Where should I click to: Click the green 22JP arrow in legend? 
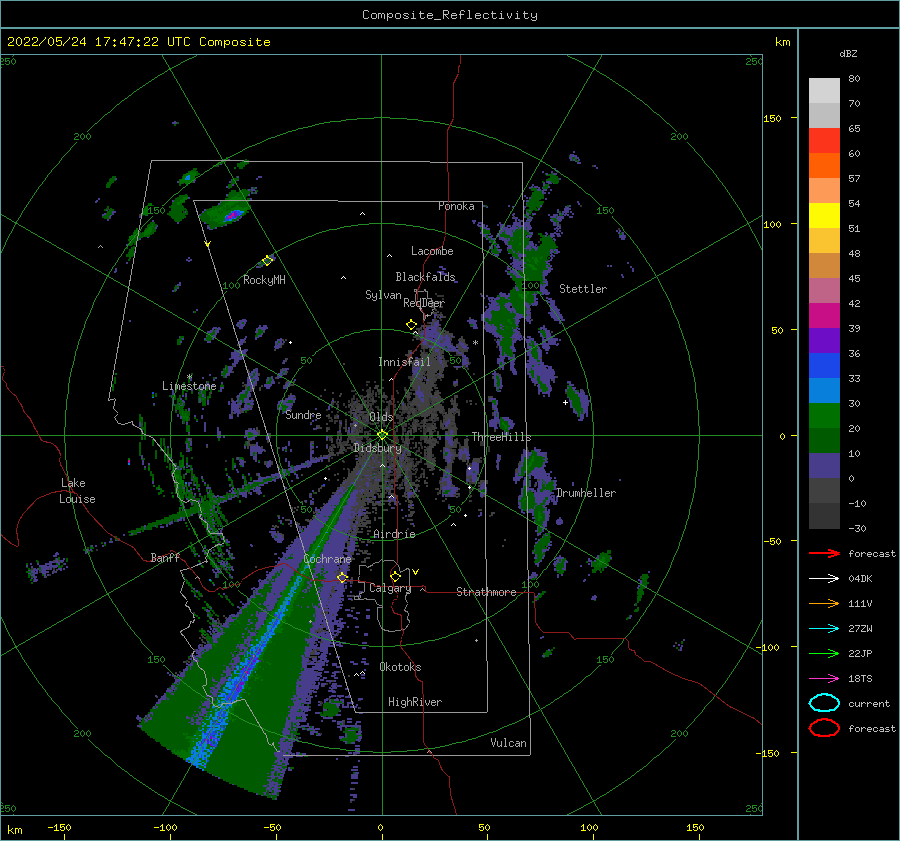click(x=824, y=653)
